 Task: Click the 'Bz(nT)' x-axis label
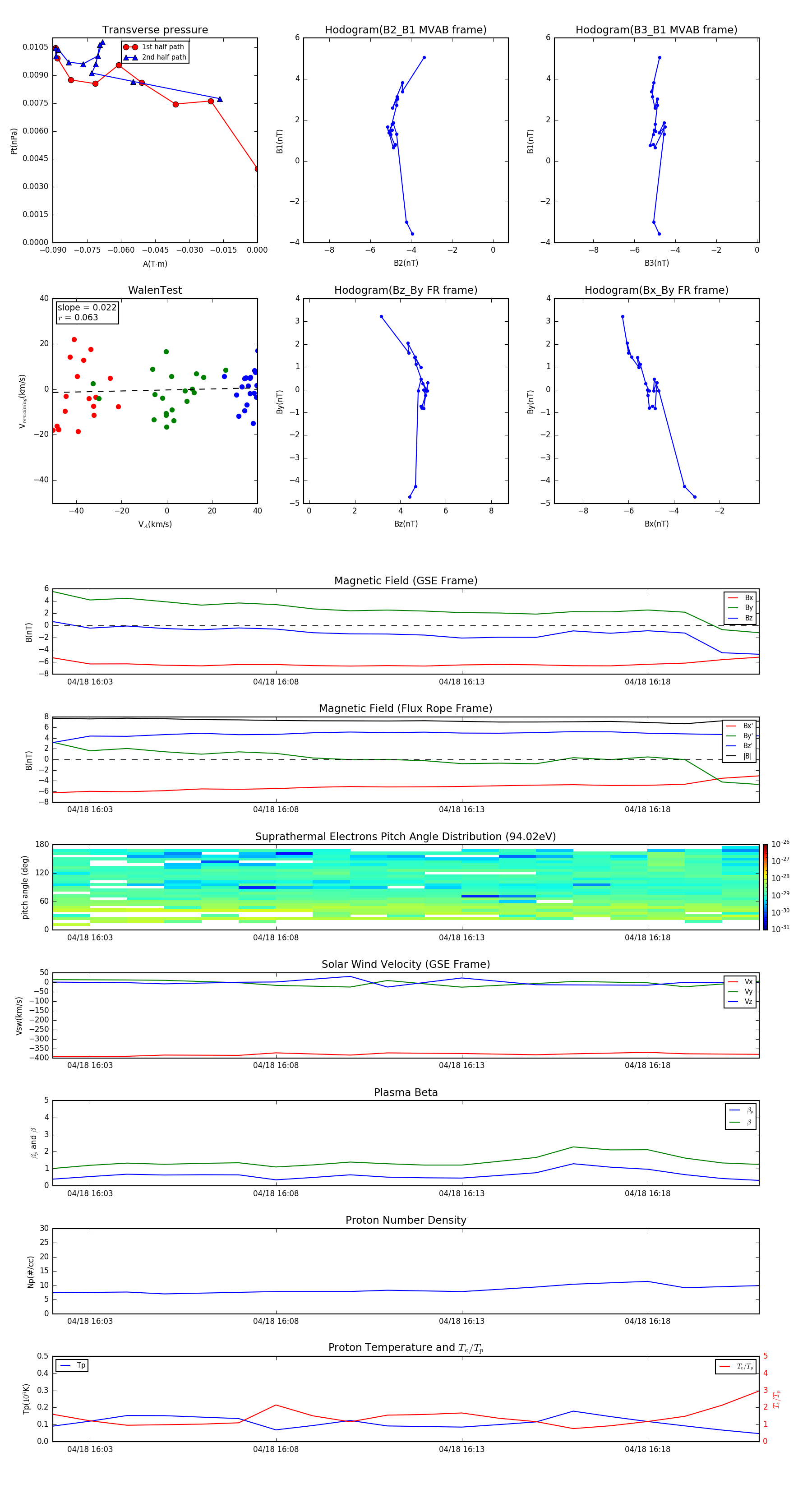[406, 524]
